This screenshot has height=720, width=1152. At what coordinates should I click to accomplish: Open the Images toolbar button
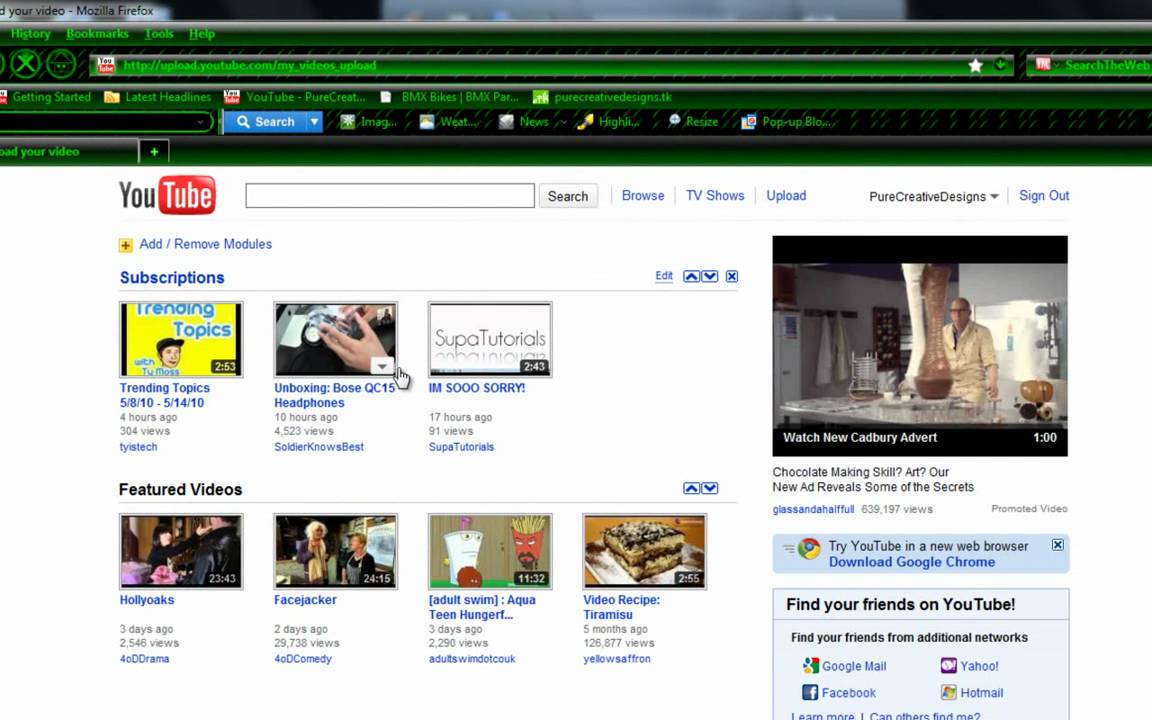[368, 122]
